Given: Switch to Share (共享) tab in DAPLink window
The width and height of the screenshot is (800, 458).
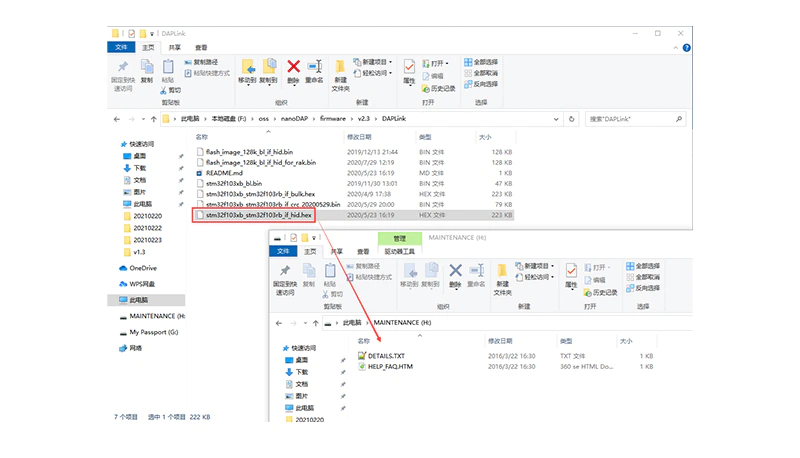Looking at the screenshot, I should click(174, 47).
